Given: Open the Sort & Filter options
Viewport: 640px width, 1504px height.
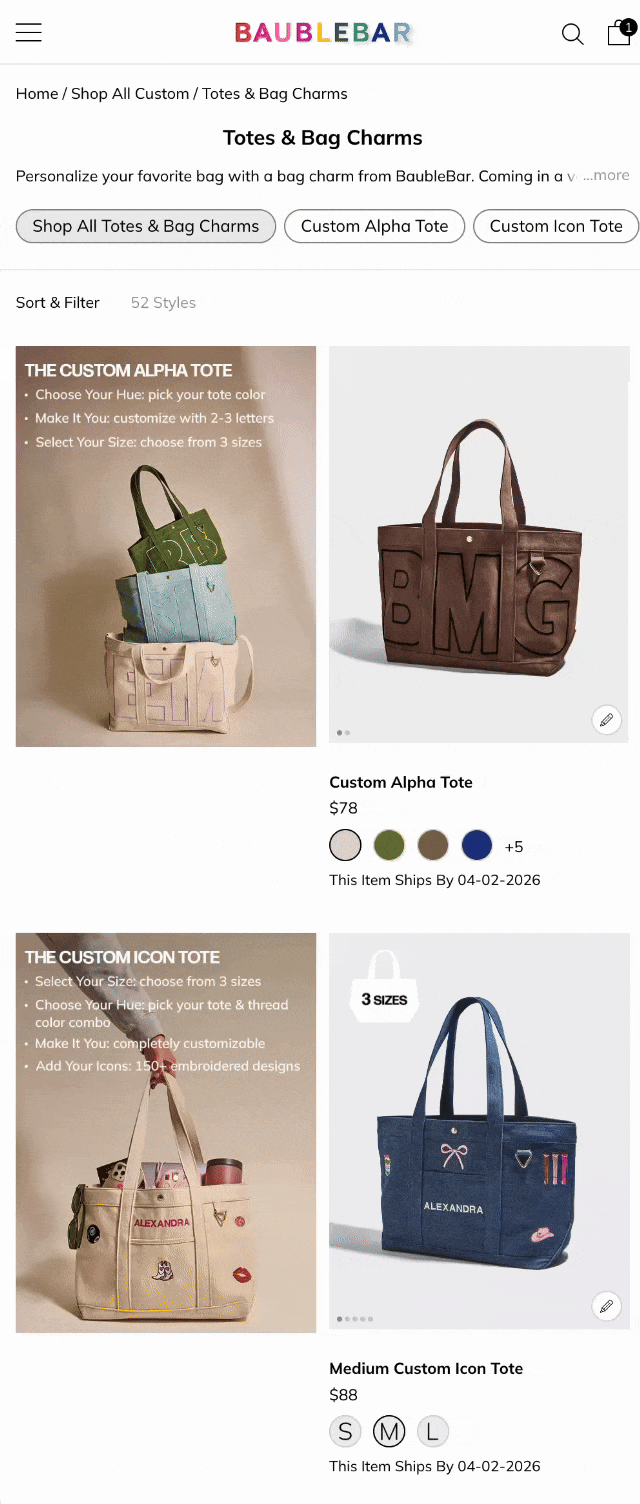Looking at the screenshot, I should click(58, 302).
